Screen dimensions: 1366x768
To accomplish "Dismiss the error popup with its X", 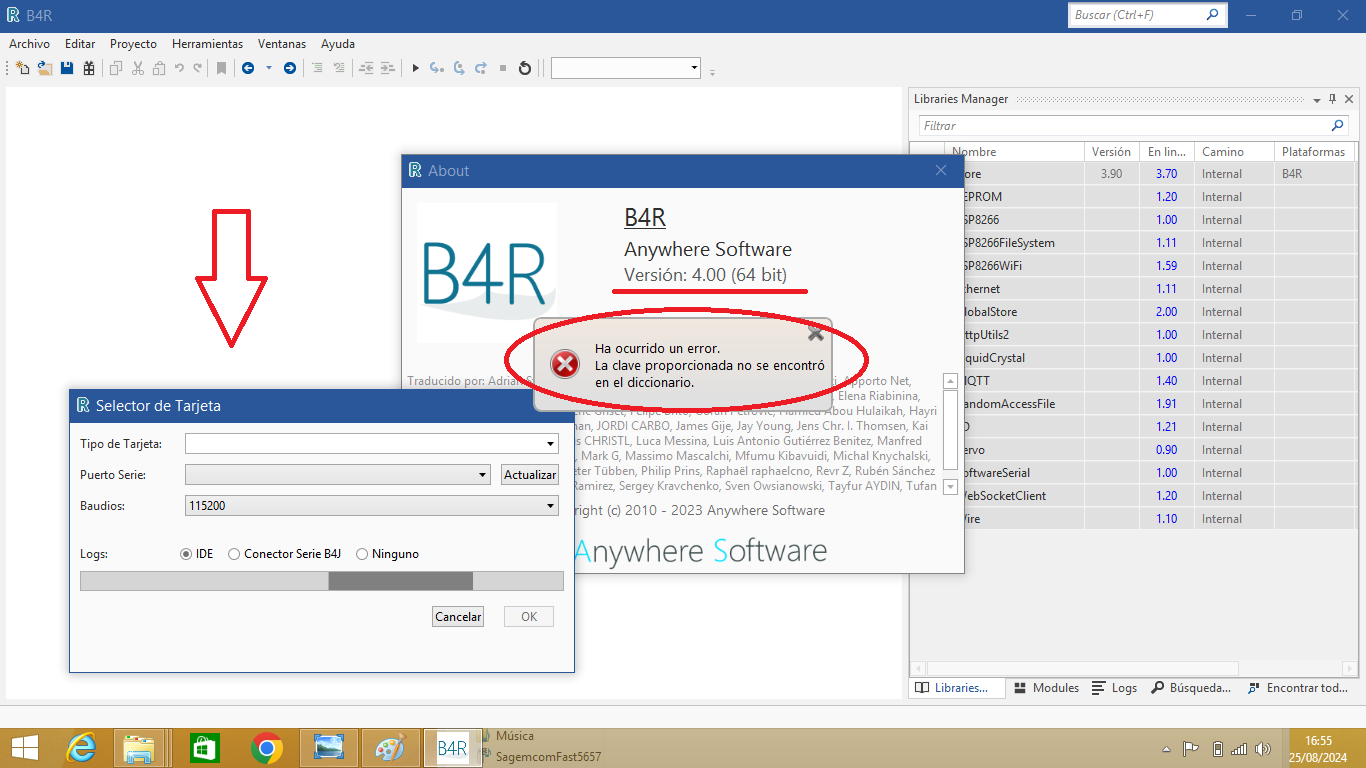I will pyautogui.click(x=816, y=334).
